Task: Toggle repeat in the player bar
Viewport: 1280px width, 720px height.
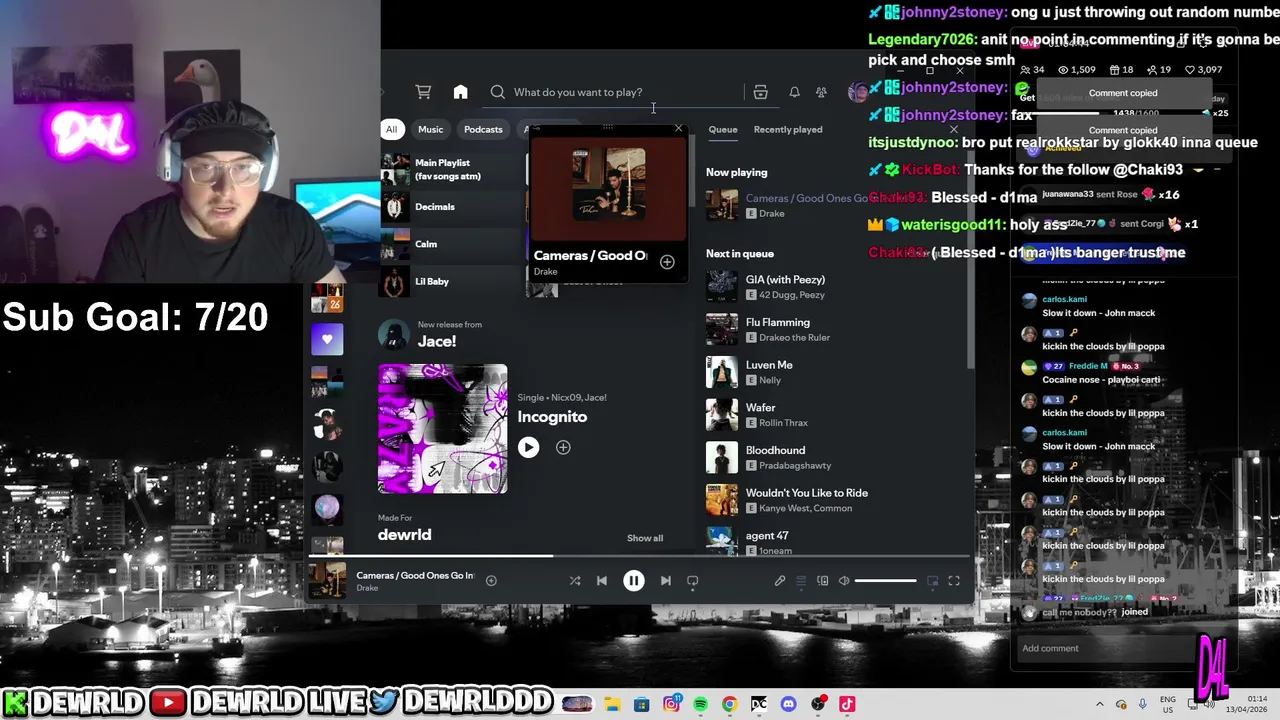Action: point(692,580)
